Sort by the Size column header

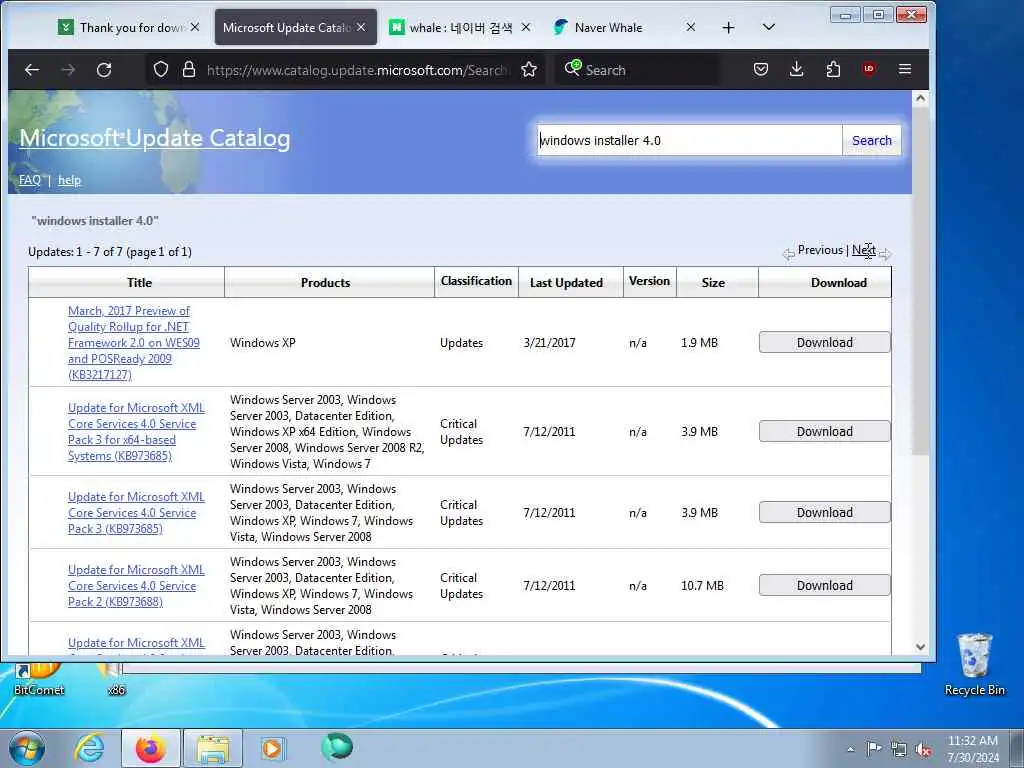[713, 282]
